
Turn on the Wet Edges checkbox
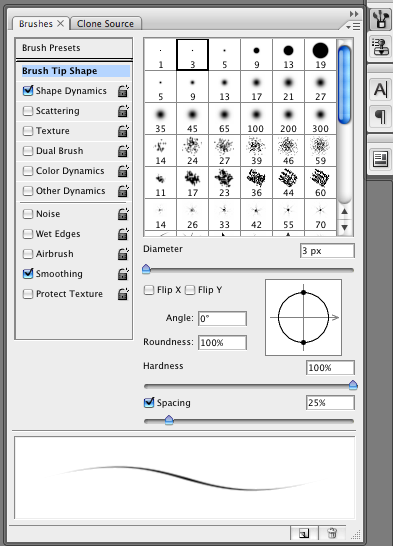[28, 234]
